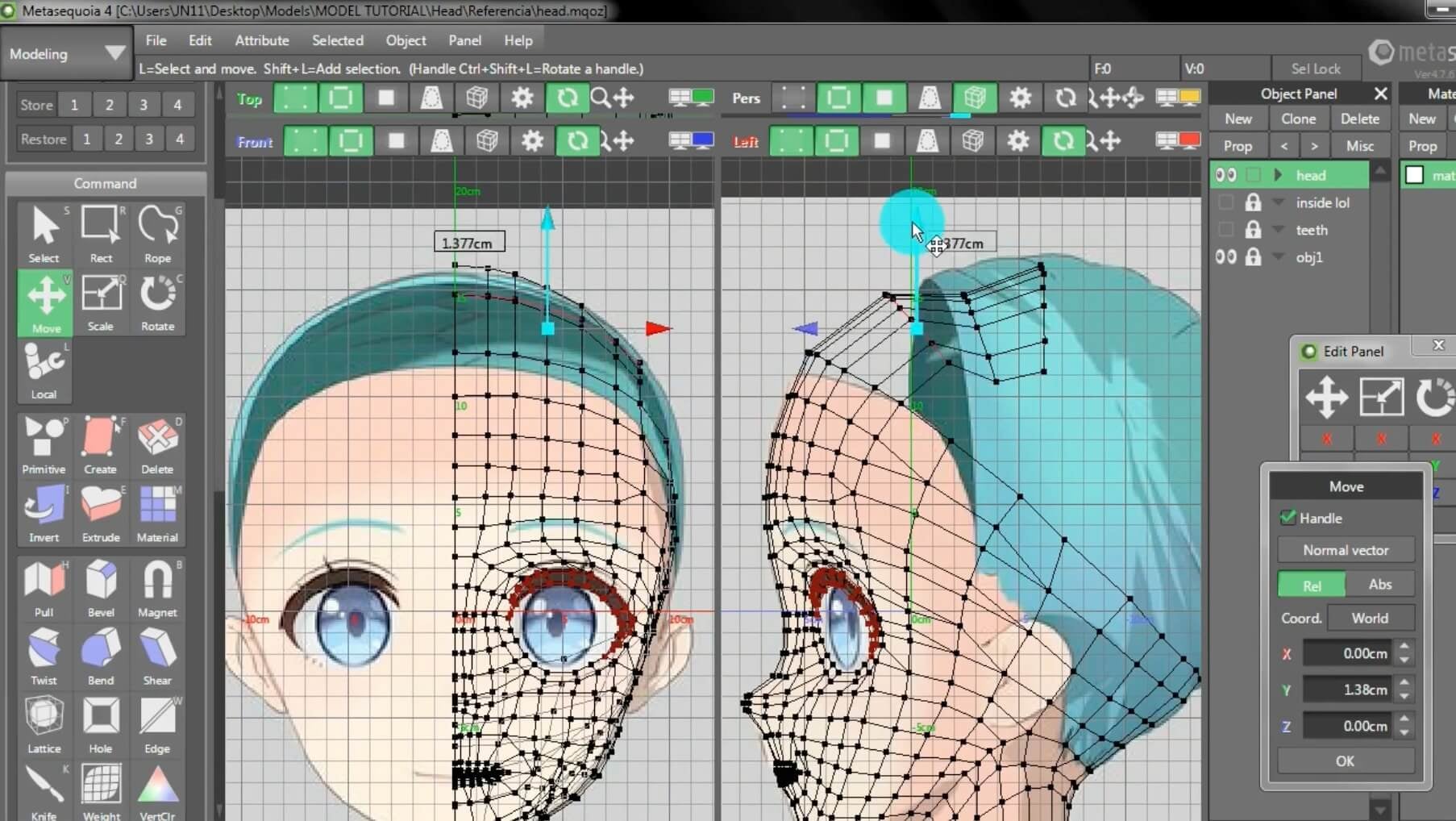This screenshot has height=821, width=1456.
Task: Click Store slot 3
Action: pyautogui.click(x=144, y=105)
